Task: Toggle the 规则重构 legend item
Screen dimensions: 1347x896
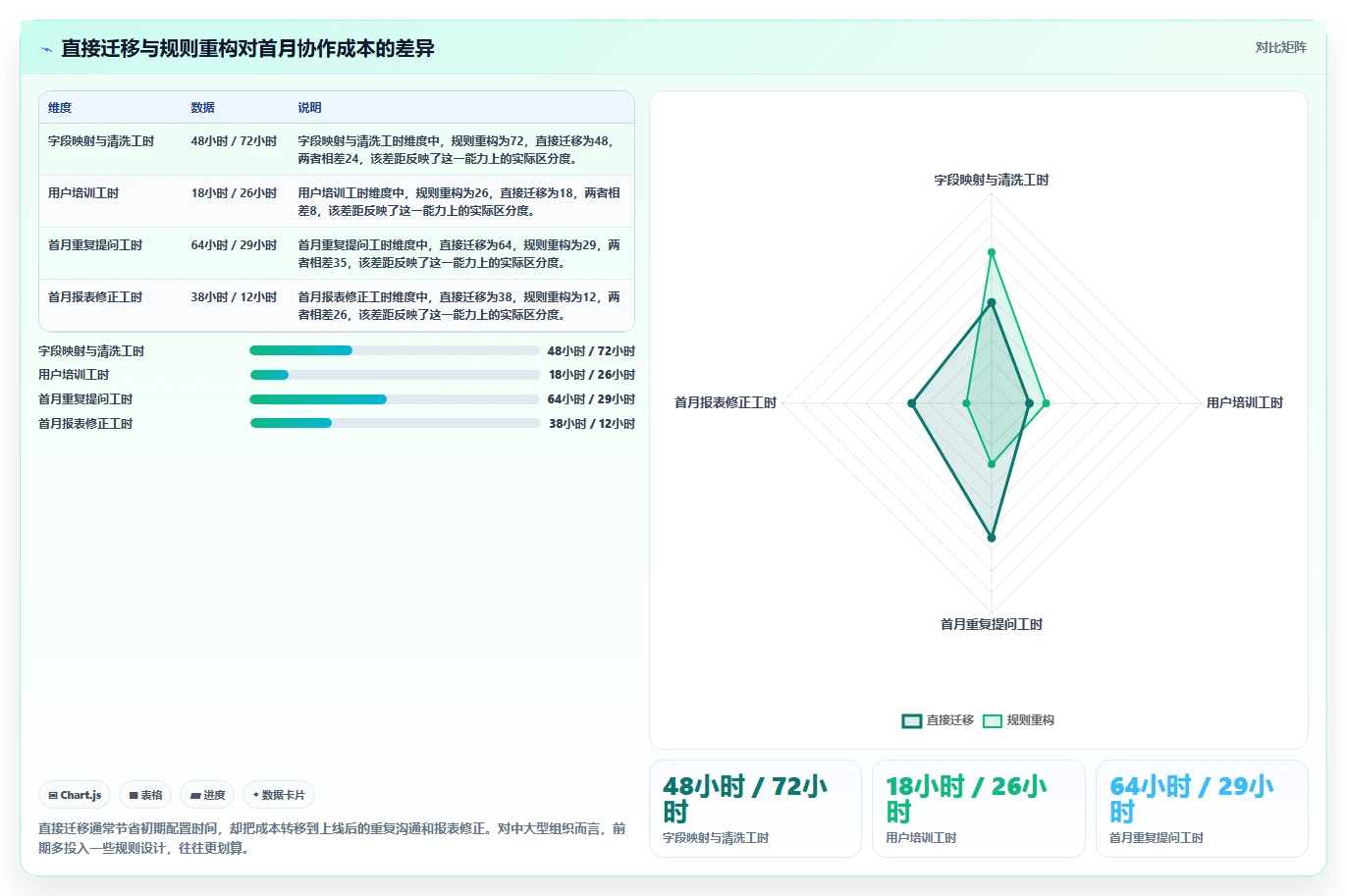Action: click(1019, 720)
